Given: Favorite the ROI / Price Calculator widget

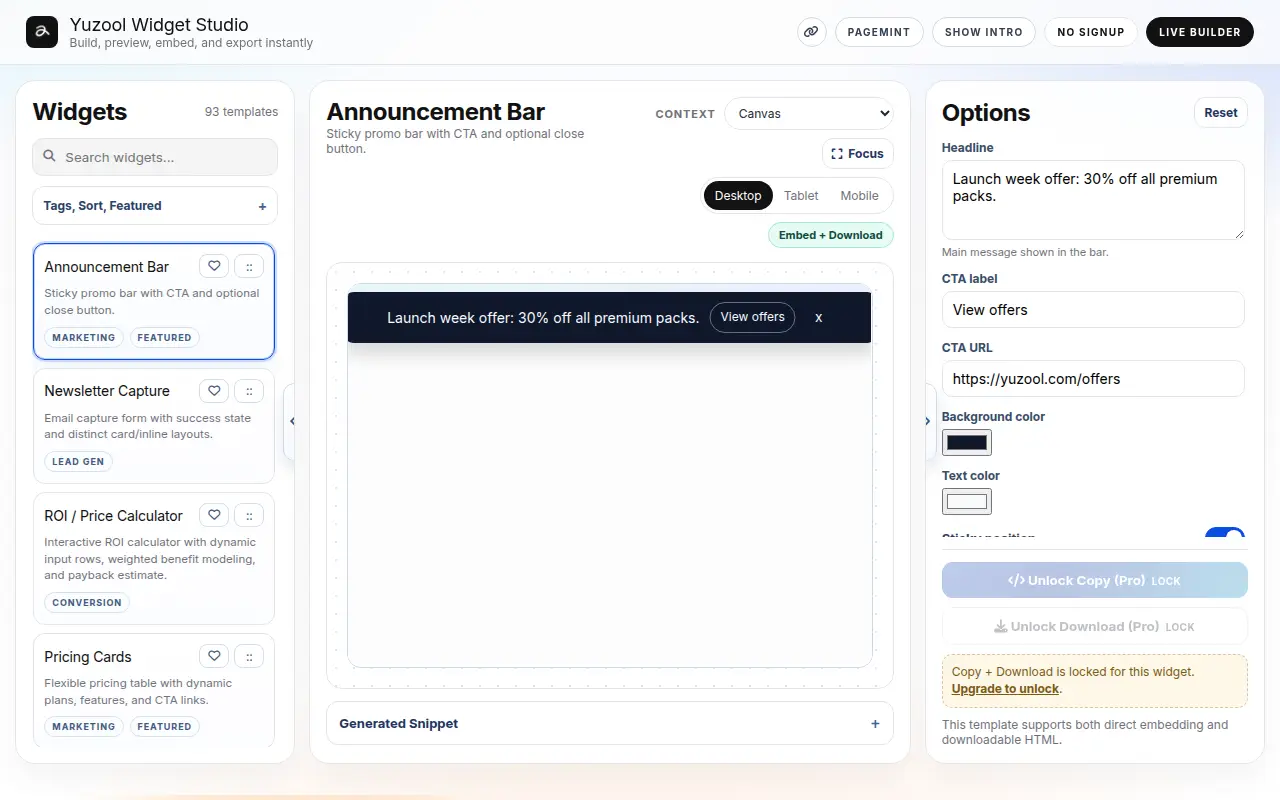Looking at the screenshot, I should (x=213, y=516).
